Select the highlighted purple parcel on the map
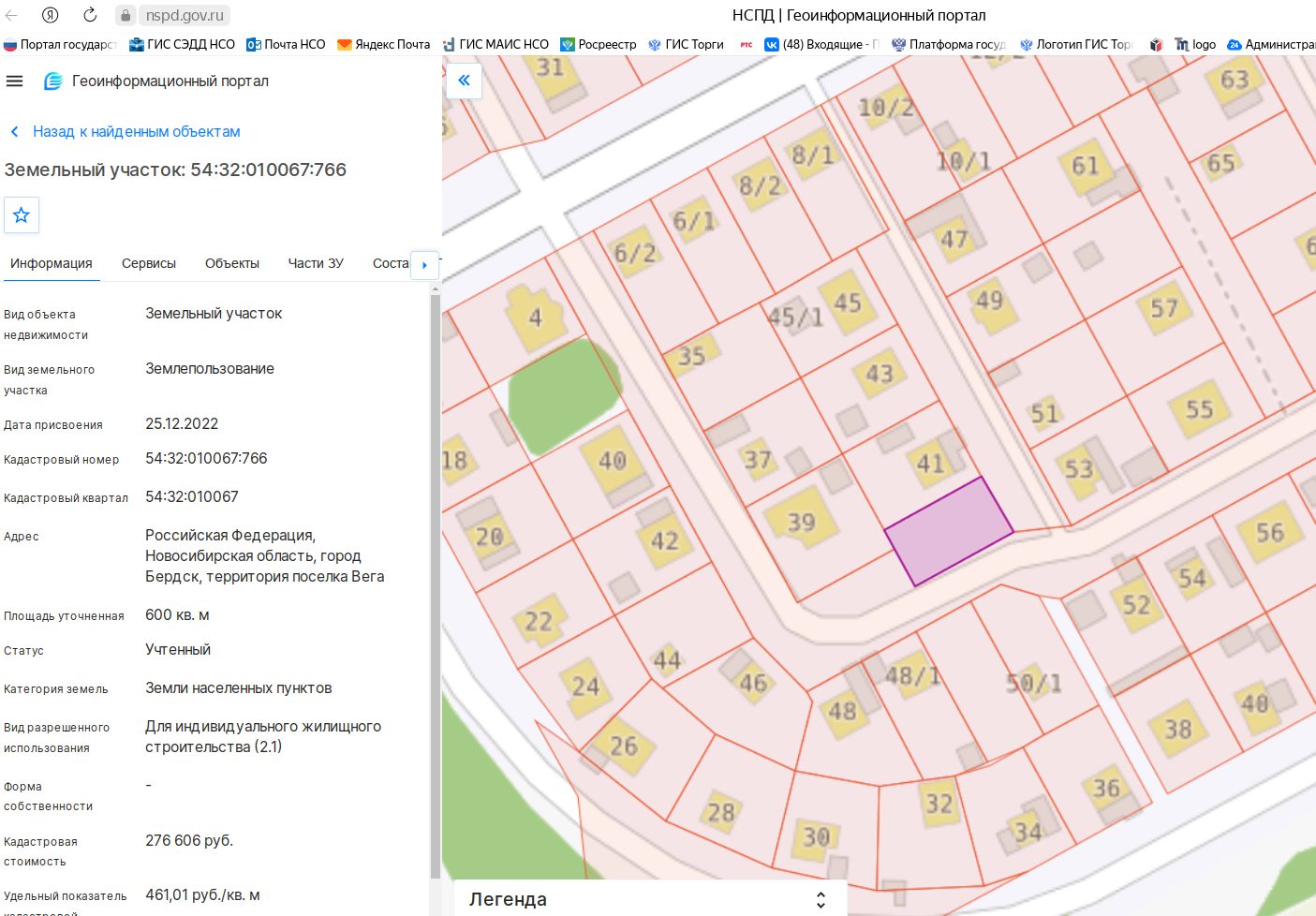The height and width of the screenshot is (916, 1316). pos(949,531)
